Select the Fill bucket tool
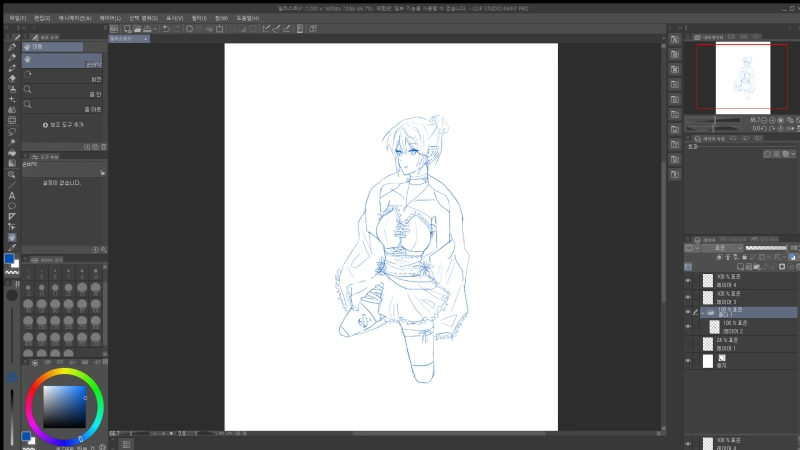800x450 pixels. 11,152
